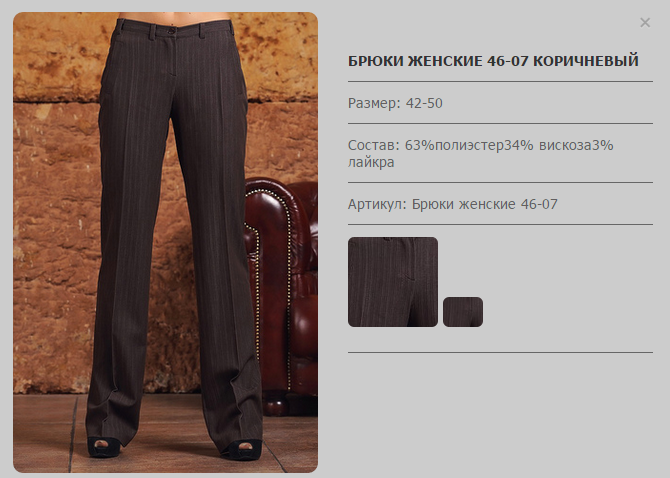Open the large fabric close-up thumbnail
The width and height of the screenshot is (670, 478).
point(393,282)
